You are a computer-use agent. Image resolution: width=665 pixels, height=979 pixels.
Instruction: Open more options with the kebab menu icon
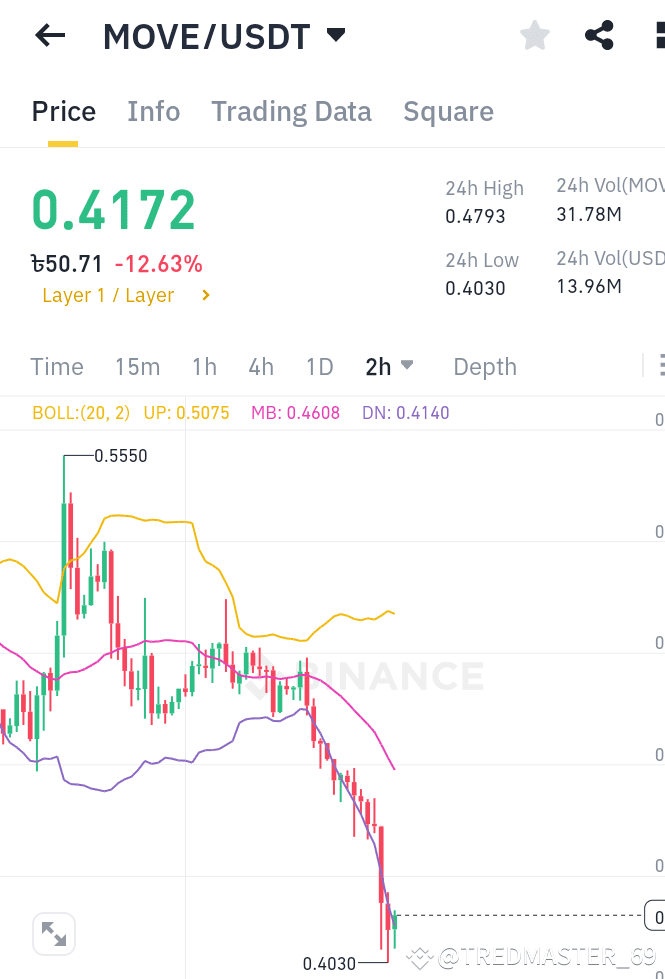(x=658, y=35)
